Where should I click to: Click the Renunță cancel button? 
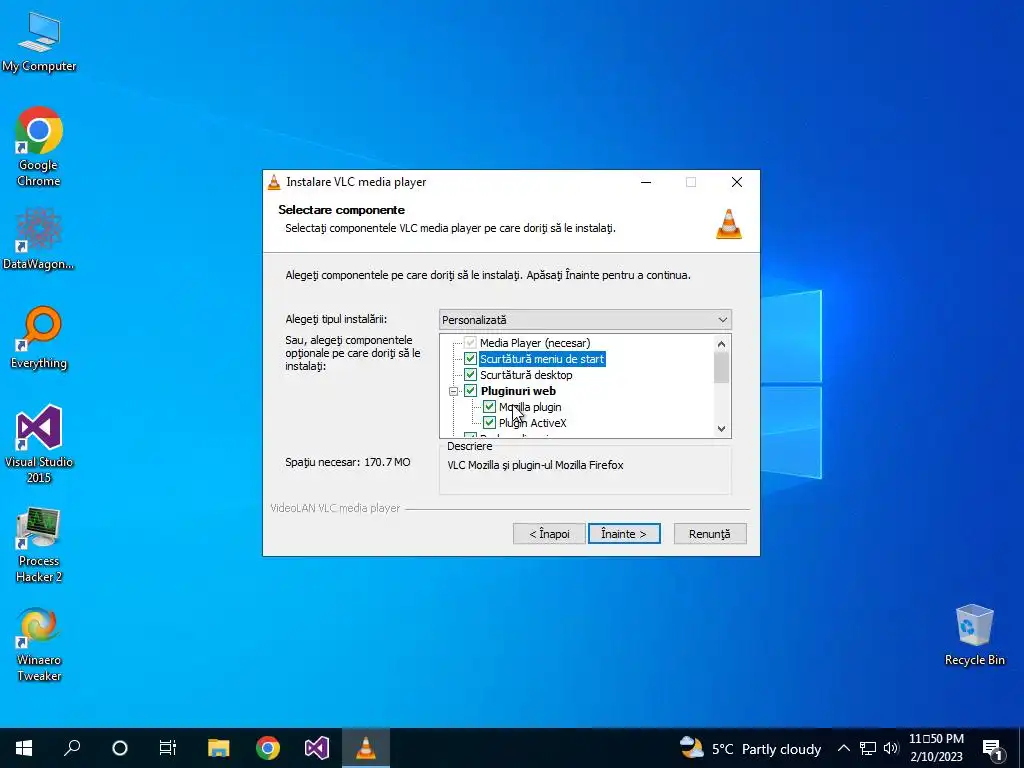710,534
